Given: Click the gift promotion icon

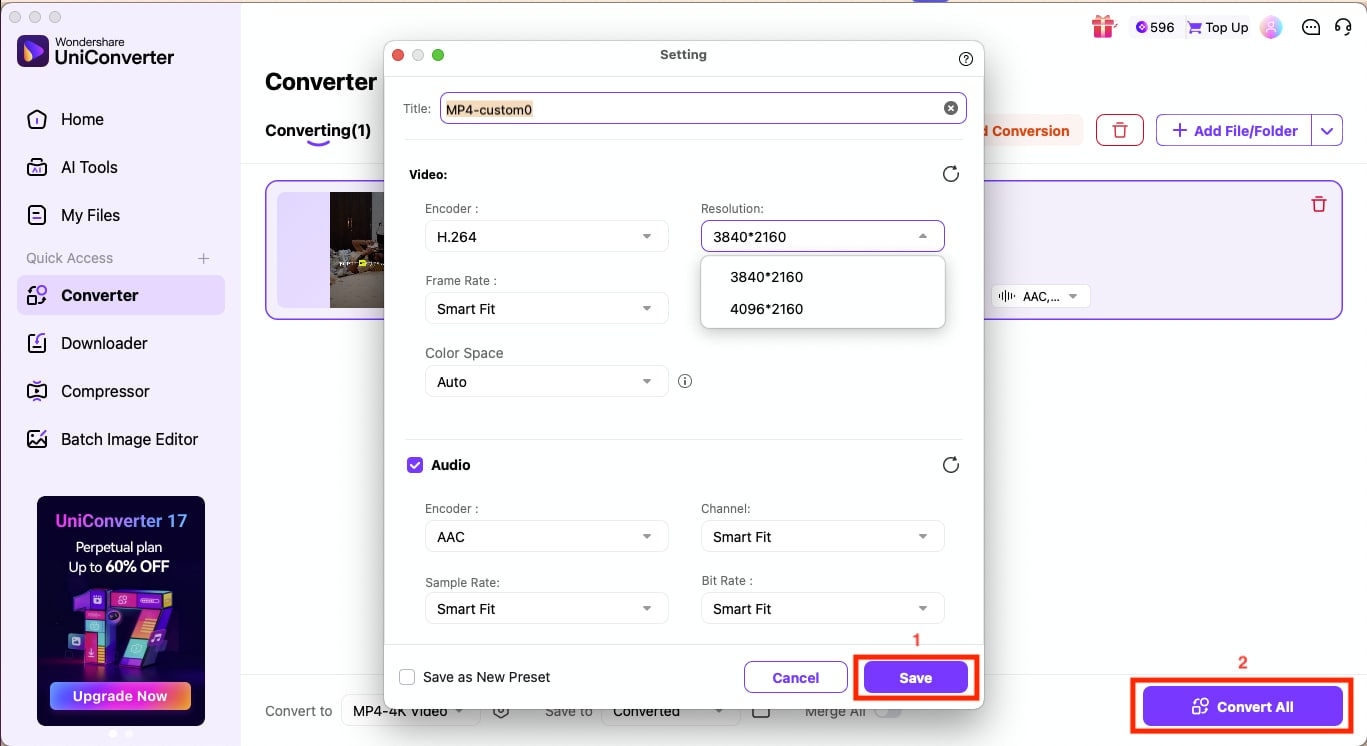Looking at the screenshot, I should pos(1103,27).
